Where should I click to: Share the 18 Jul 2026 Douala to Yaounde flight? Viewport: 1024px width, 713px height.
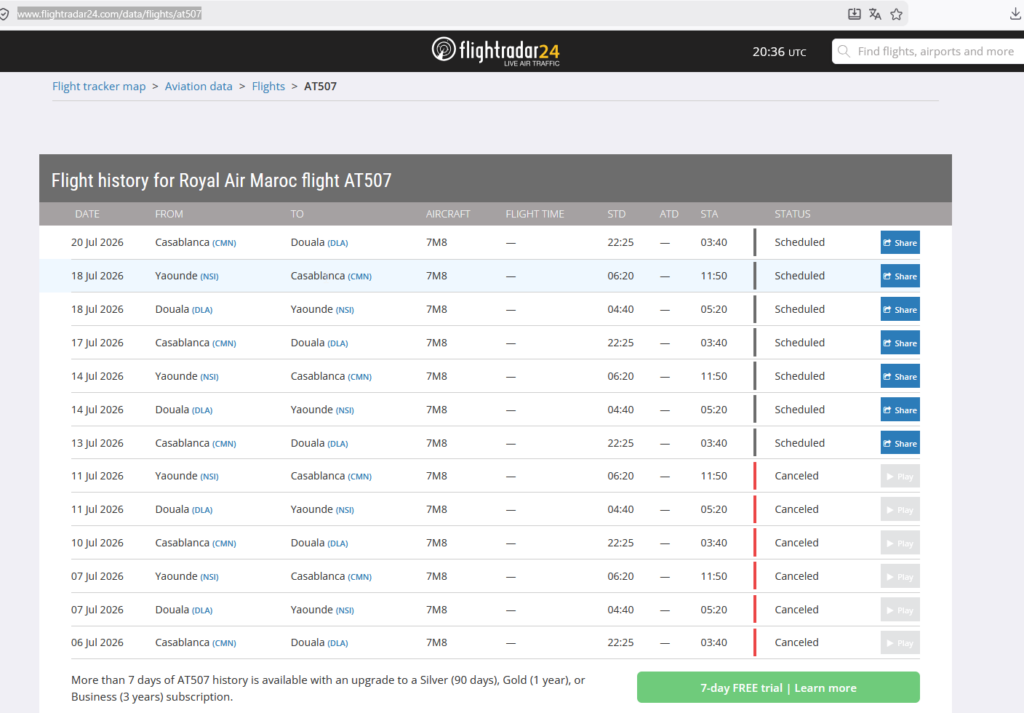(x=900, y=309)
